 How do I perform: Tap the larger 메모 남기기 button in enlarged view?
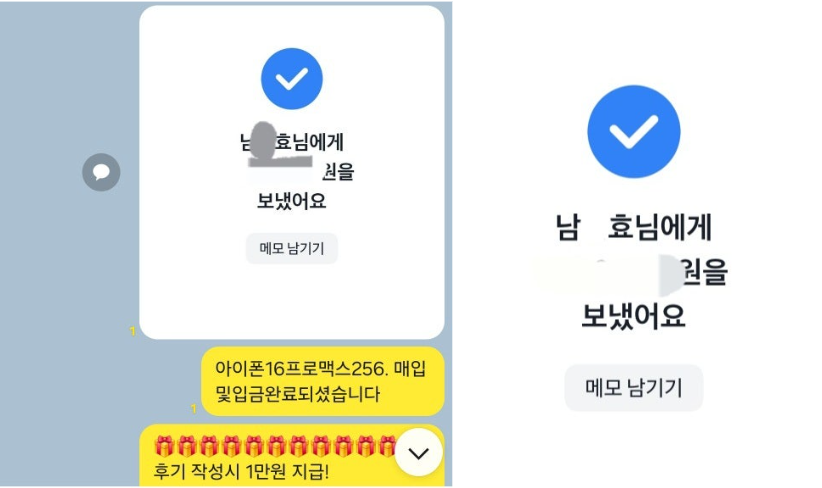[x=633, y=388]
